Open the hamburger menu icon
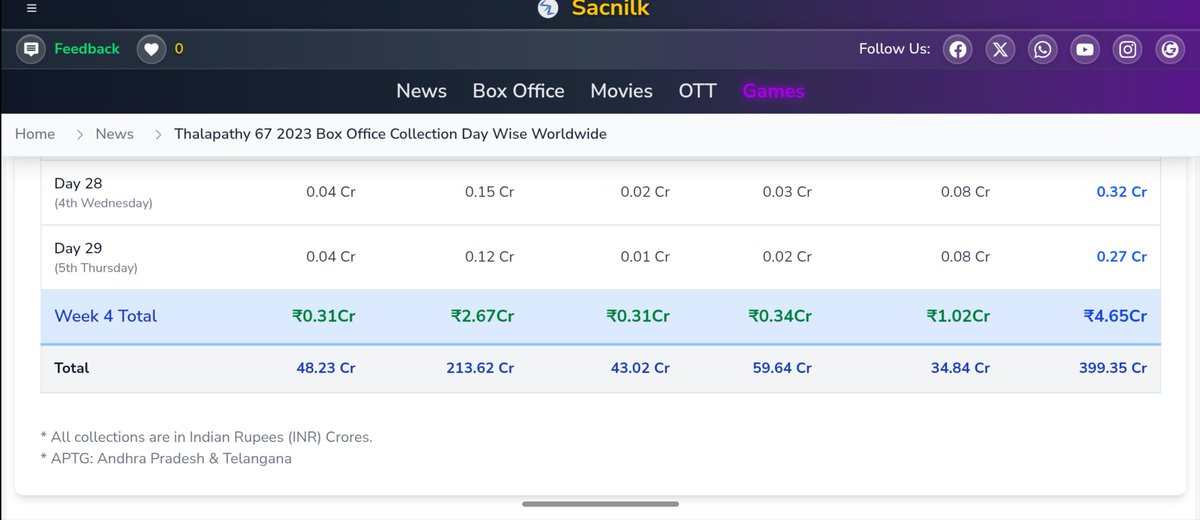Viewport: 1200px width, 520px height. 31,7
